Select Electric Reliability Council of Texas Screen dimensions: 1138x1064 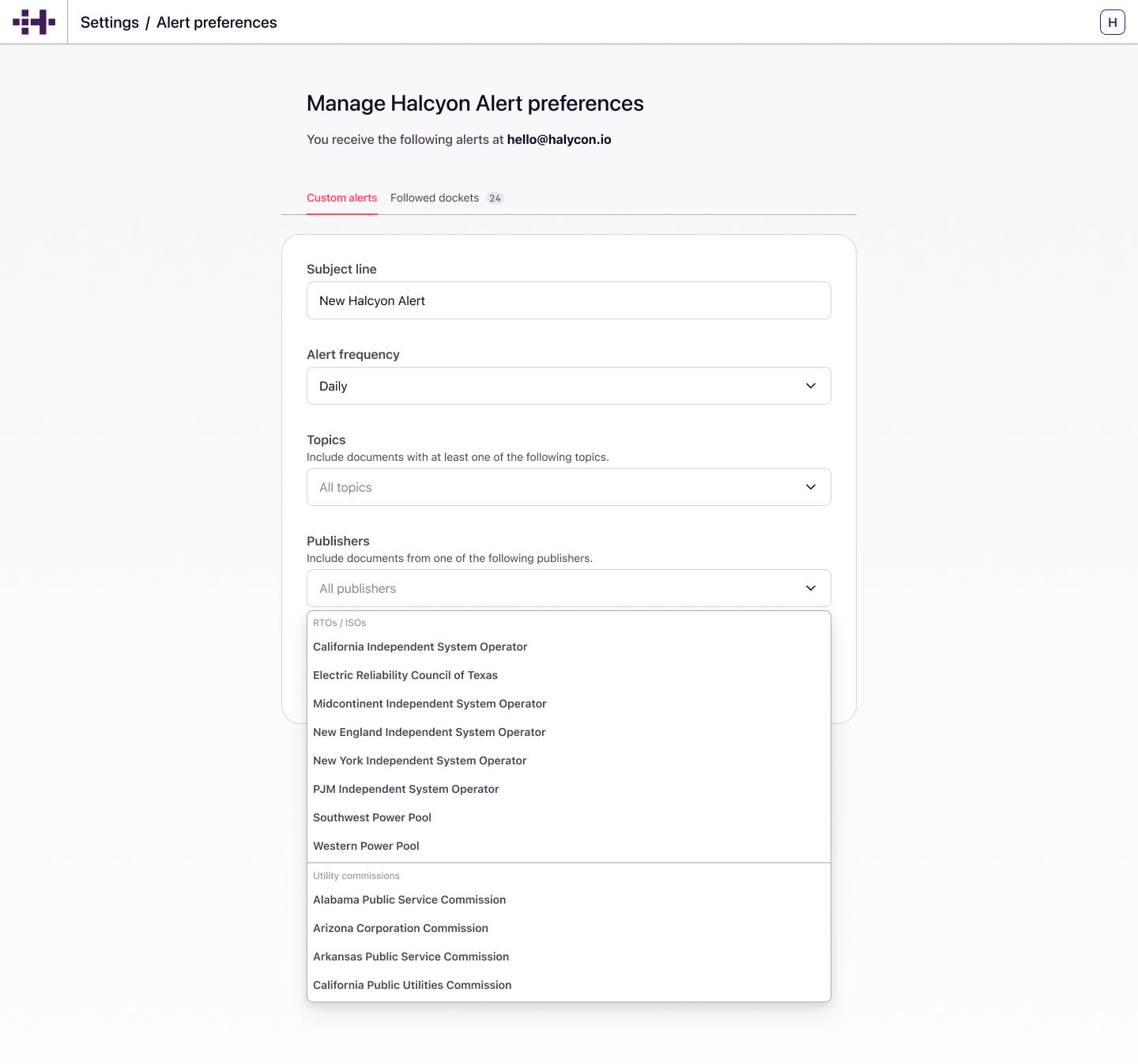click(x=569, y=675)
